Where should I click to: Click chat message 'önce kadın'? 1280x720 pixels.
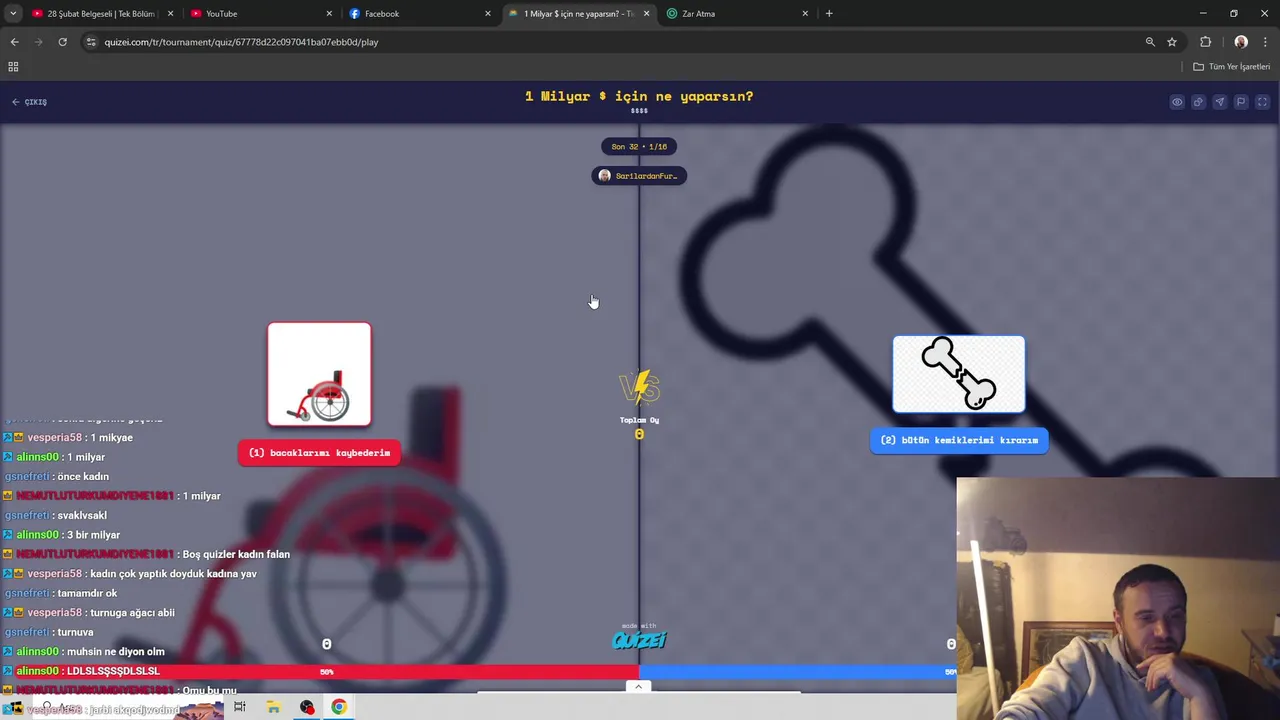click(x=83, y=477)
